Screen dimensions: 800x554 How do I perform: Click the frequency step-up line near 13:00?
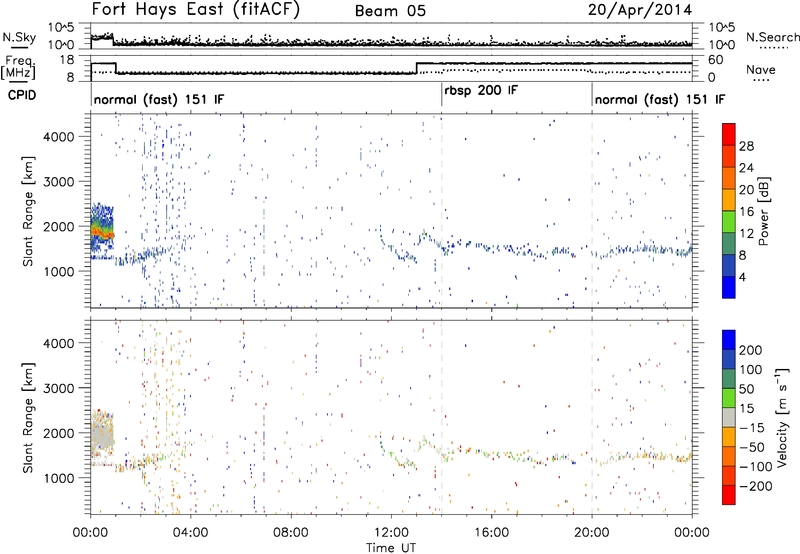(417, 68)
